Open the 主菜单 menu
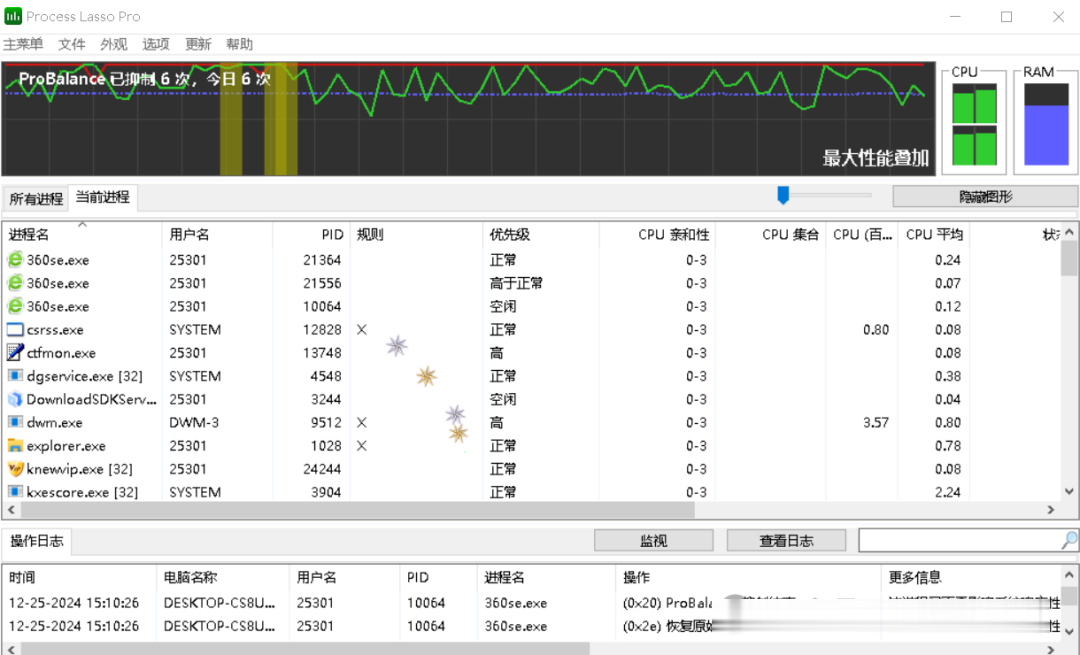Image resolution: width=1080 pixels, height=655 pixels. click(23, 44)
